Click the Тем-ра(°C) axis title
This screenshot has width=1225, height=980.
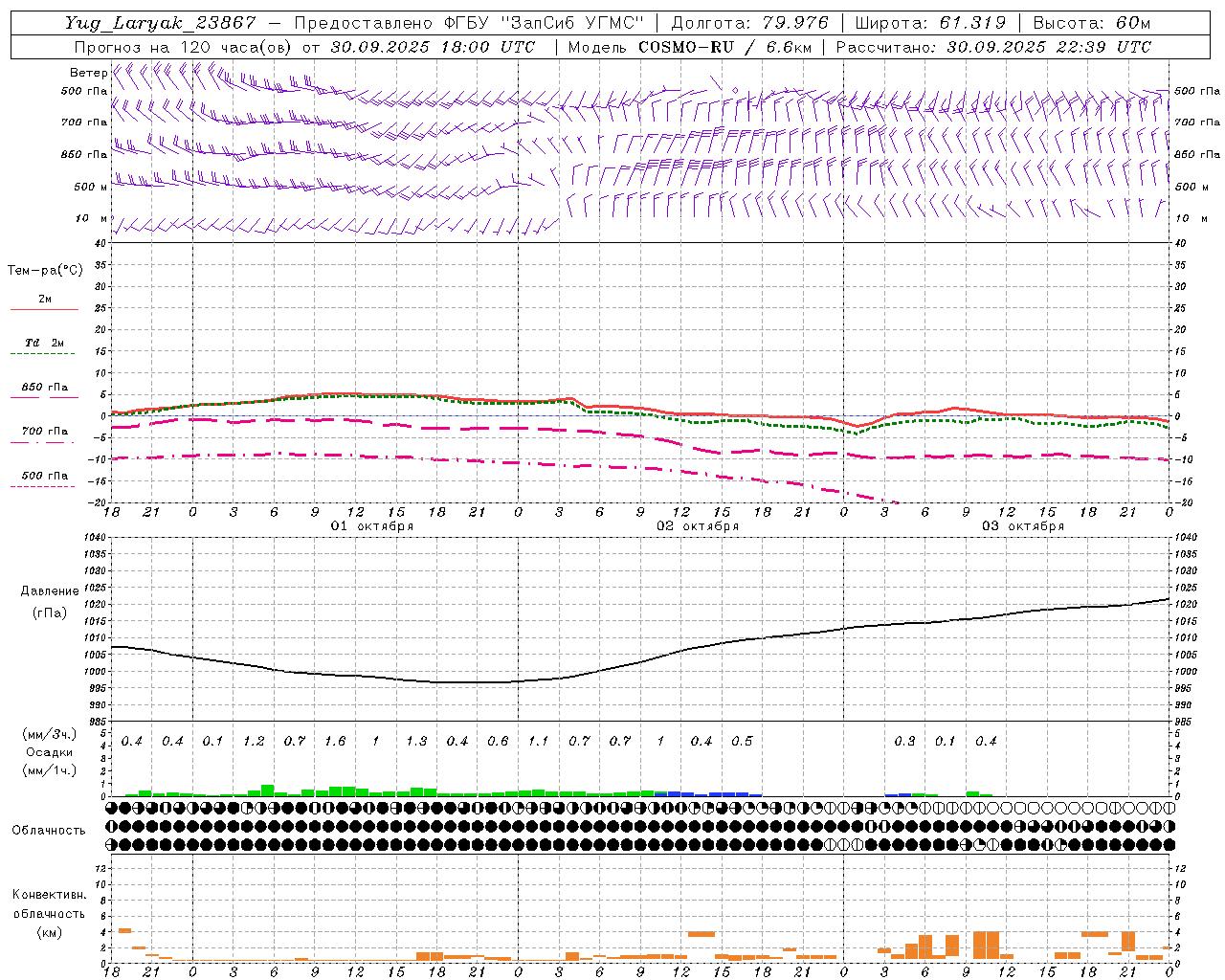point(45,271)
